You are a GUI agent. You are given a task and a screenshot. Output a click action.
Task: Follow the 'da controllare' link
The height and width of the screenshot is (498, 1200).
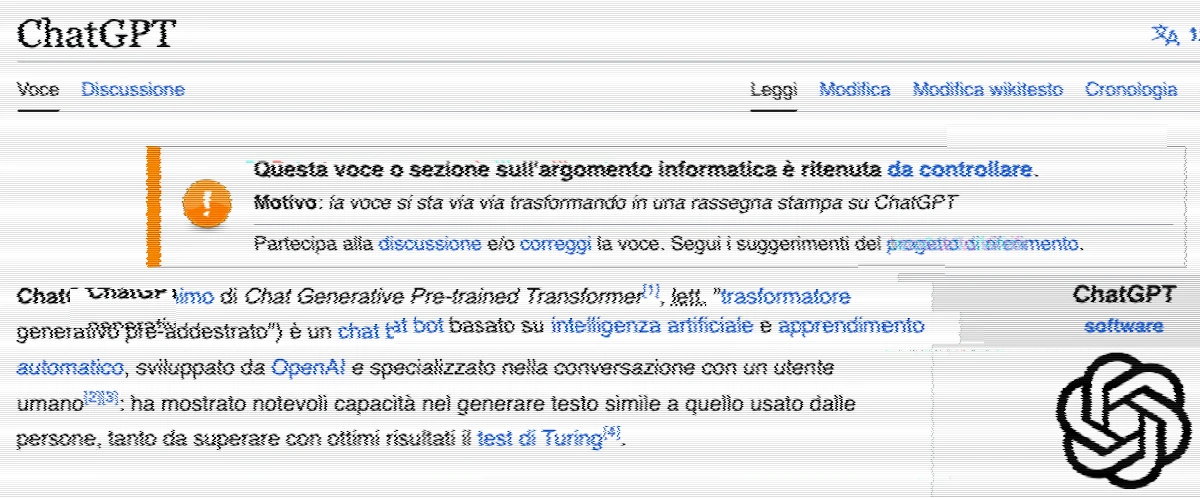pyautogui.click(x=960, y=169)
